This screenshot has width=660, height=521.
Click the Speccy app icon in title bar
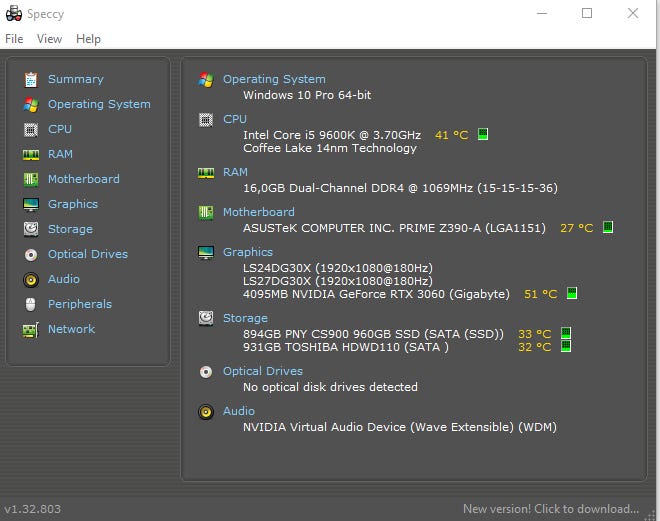14,13
